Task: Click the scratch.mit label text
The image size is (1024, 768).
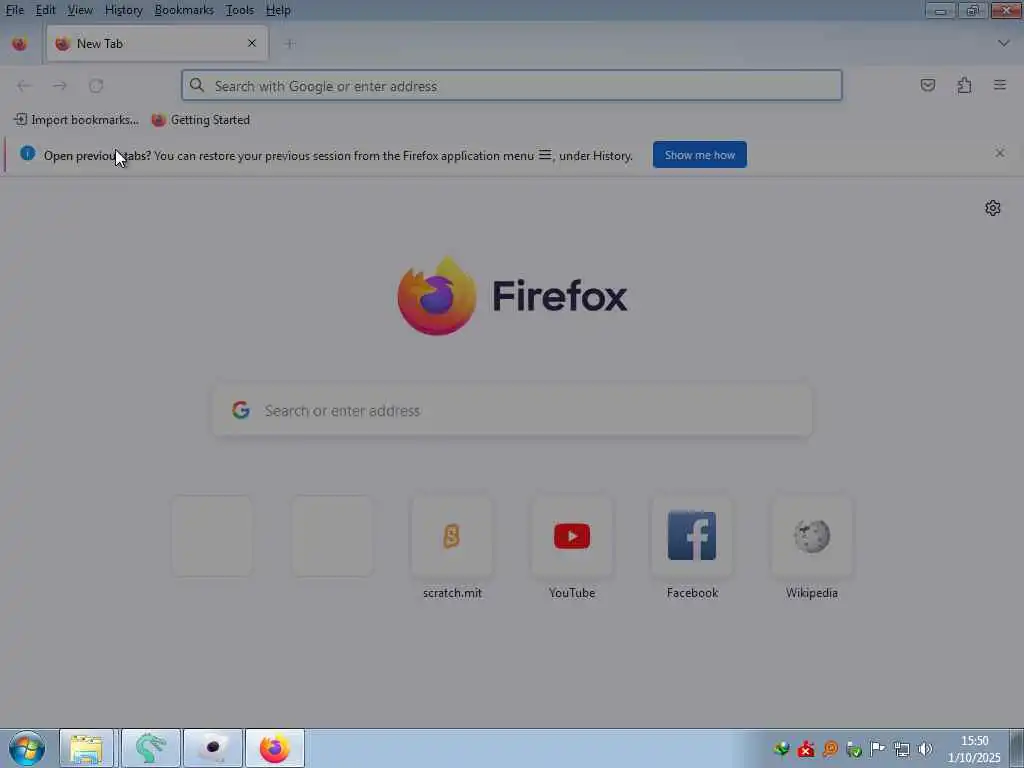Action: [x=452, y=592]
